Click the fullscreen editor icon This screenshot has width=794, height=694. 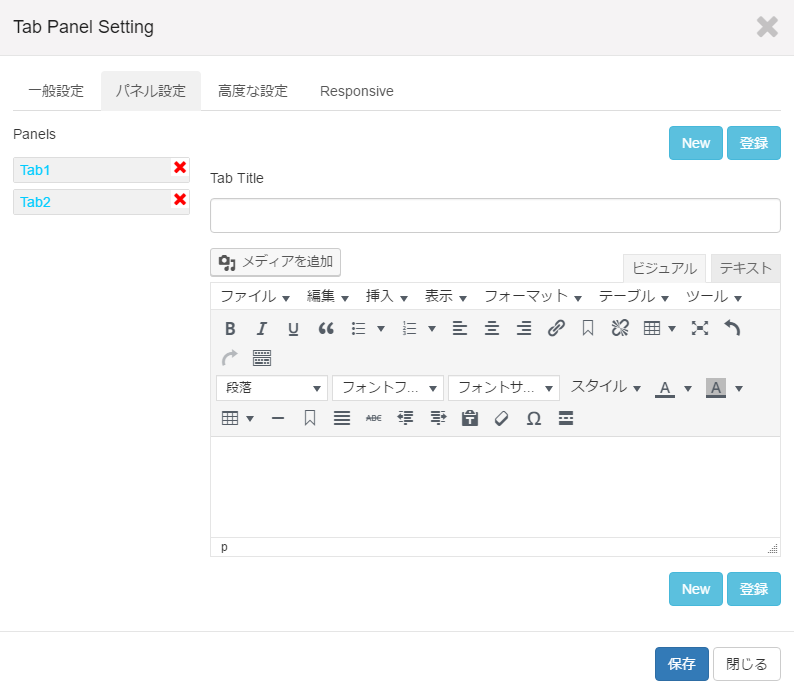[700, 329]
